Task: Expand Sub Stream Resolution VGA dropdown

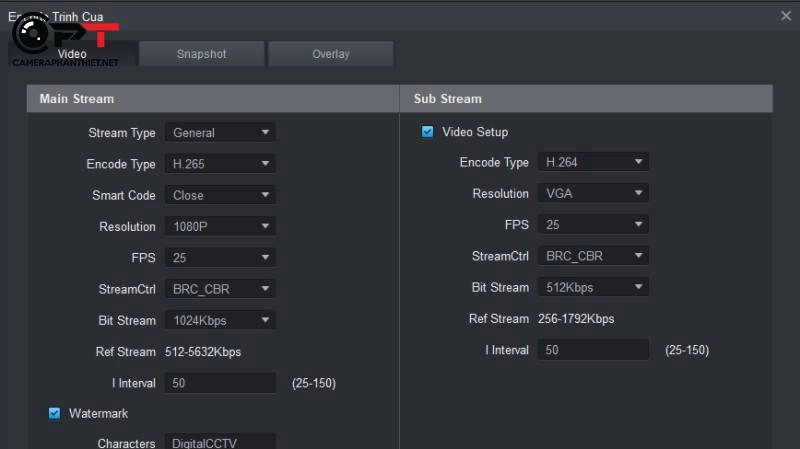Action: pyautogui.click(x=593, y=193)
